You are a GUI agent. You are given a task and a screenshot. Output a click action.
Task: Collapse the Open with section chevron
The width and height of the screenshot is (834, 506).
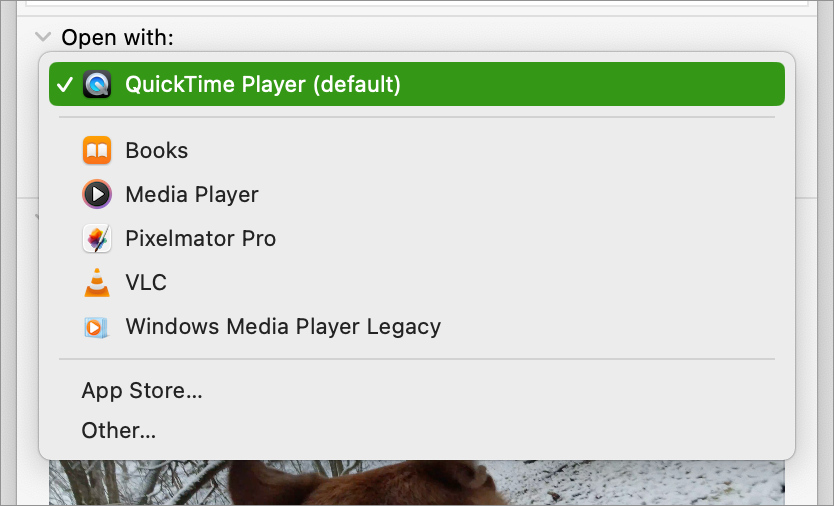43,37
